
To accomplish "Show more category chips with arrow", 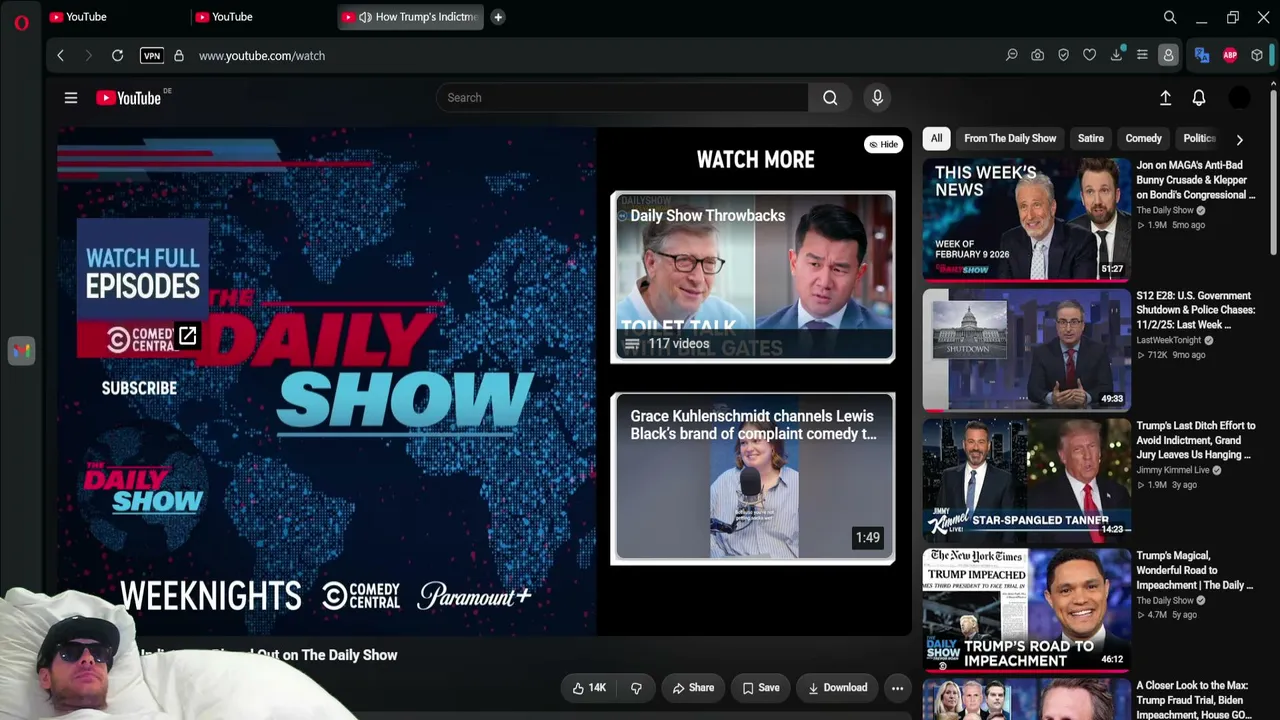I will click(x=1239, y=140).
